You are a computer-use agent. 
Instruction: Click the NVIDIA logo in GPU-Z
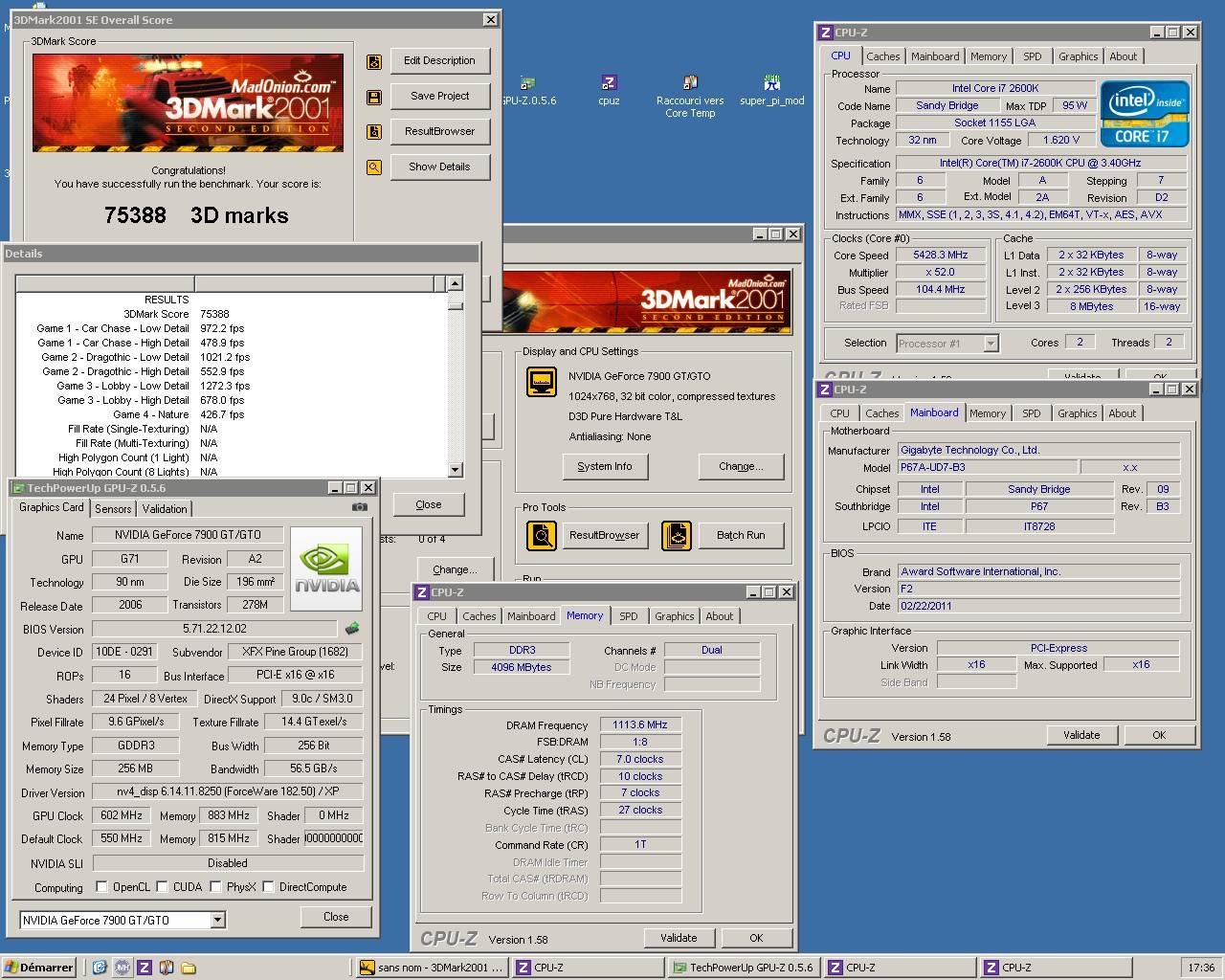pyautogui.click(x=326, y=568)
